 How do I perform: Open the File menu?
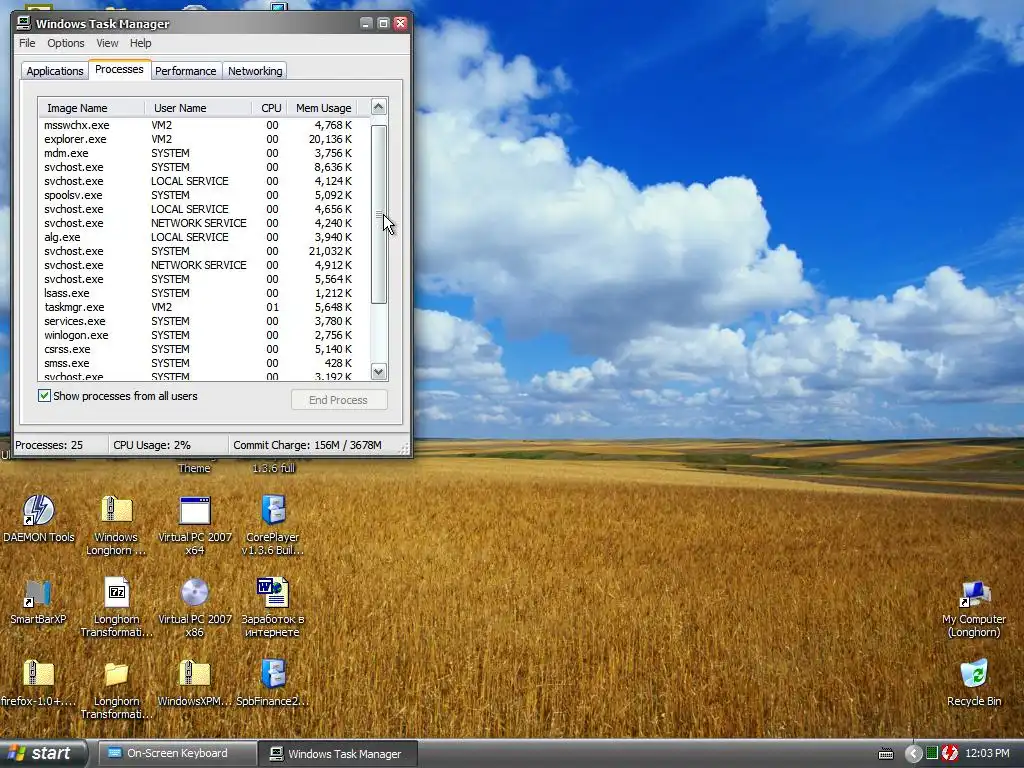click(27, 43)
